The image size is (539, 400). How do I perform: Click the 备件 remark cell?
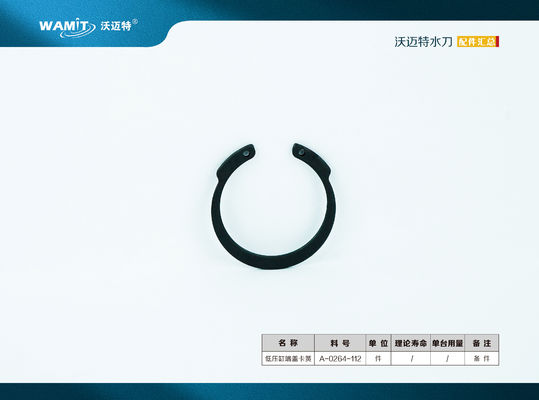[482, 359]
